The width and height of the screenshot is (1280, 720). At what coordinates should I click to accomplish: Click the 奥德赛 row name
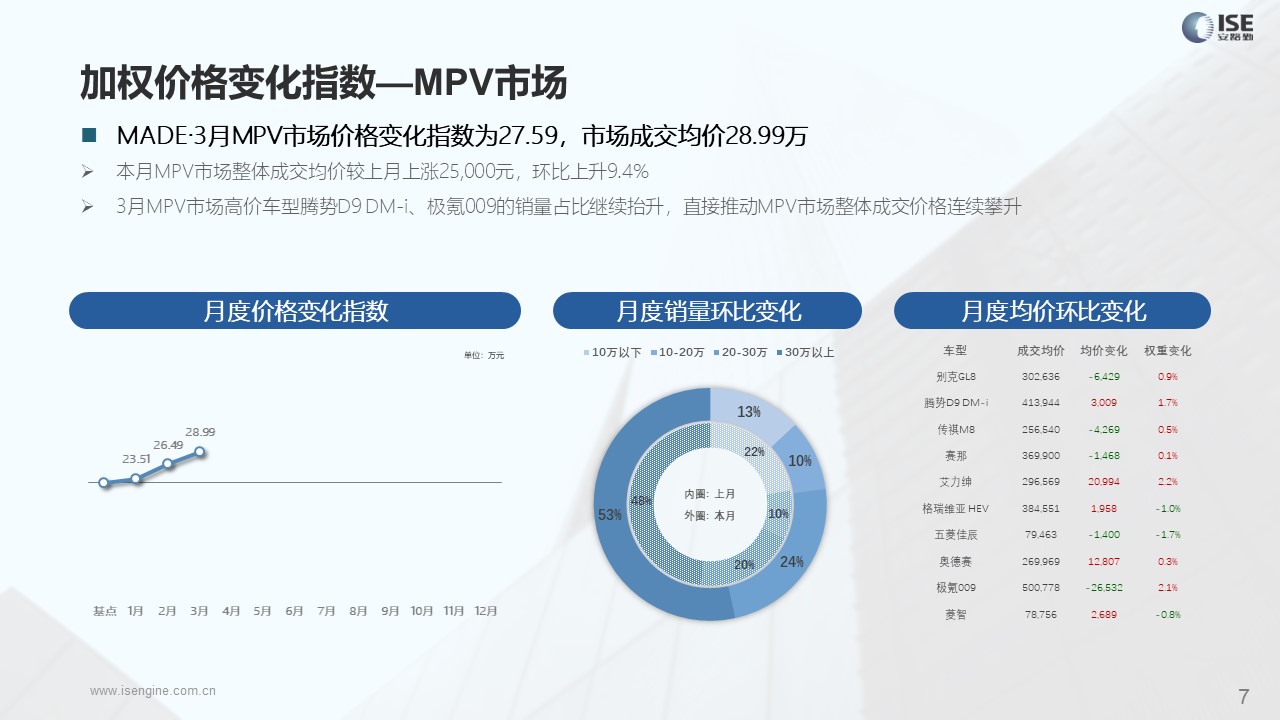click(955, 562)
